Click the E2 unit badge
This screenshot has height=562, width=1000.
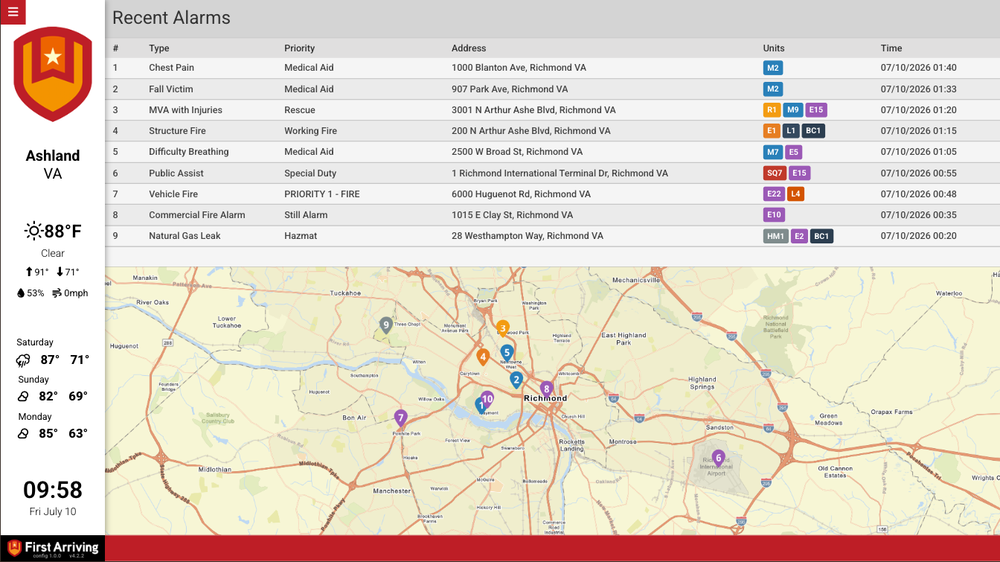point(799,236)
